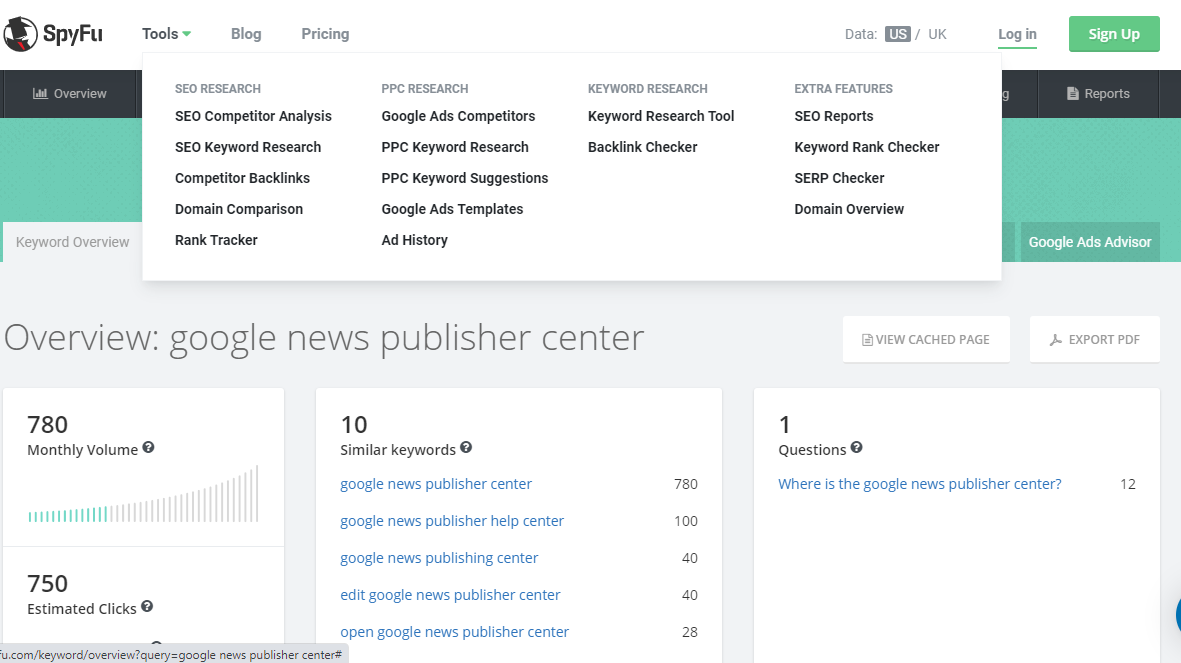
Task: Open 'open google news publisher center' link
Action: click(454, 631)
